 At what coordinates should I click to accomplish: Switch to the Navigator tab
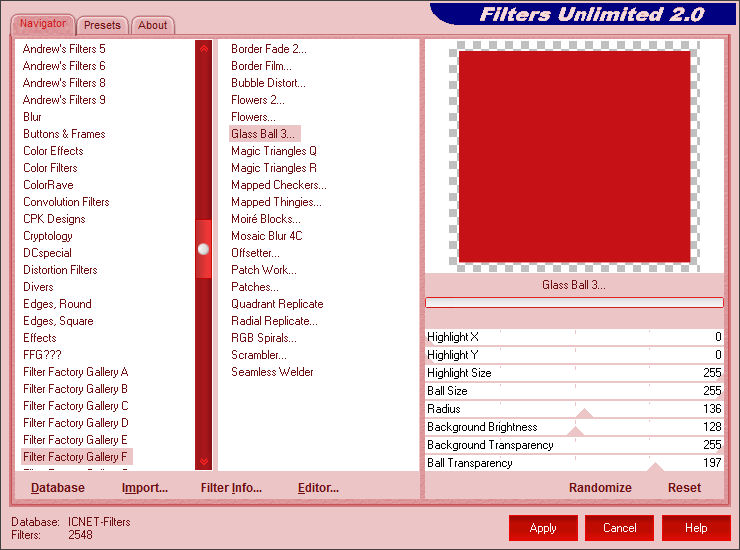click(x=43, y=24)
